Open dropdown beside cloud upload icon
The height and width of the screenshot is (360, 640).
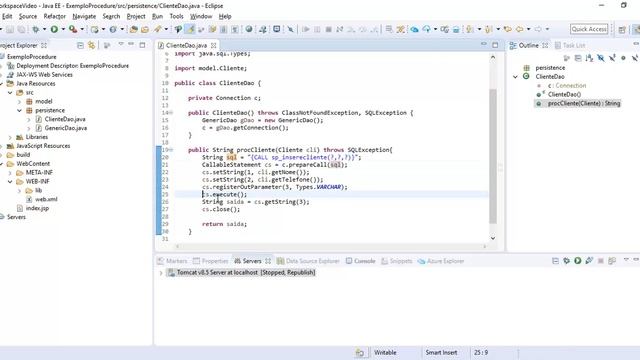(x=436, y=29)
